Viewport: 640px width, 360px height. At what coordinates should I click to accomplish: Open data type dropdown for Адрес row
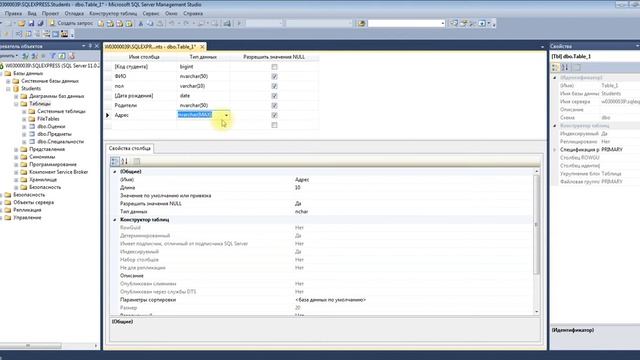(x=227, y=115)
